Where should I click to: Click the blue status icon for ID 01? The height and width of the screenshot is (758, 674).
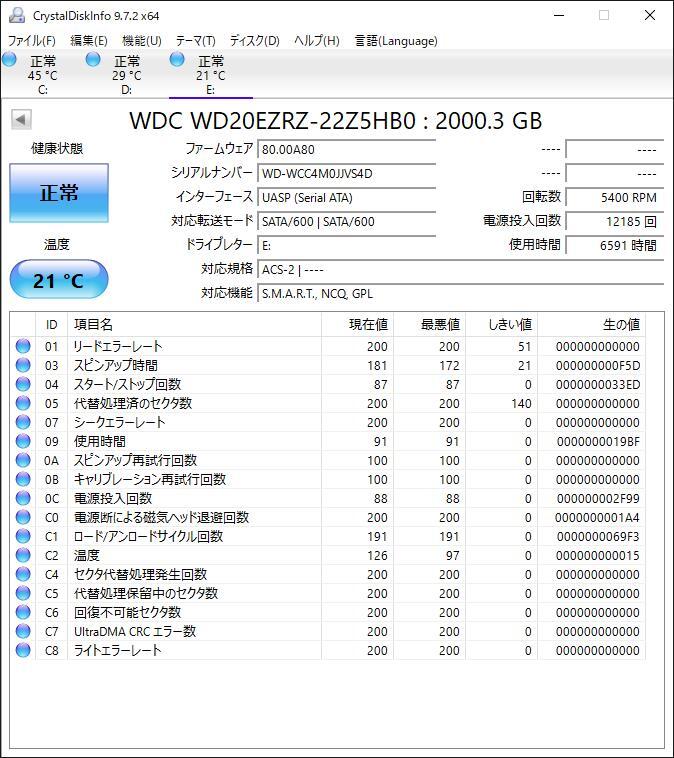[x=23, y=346]
